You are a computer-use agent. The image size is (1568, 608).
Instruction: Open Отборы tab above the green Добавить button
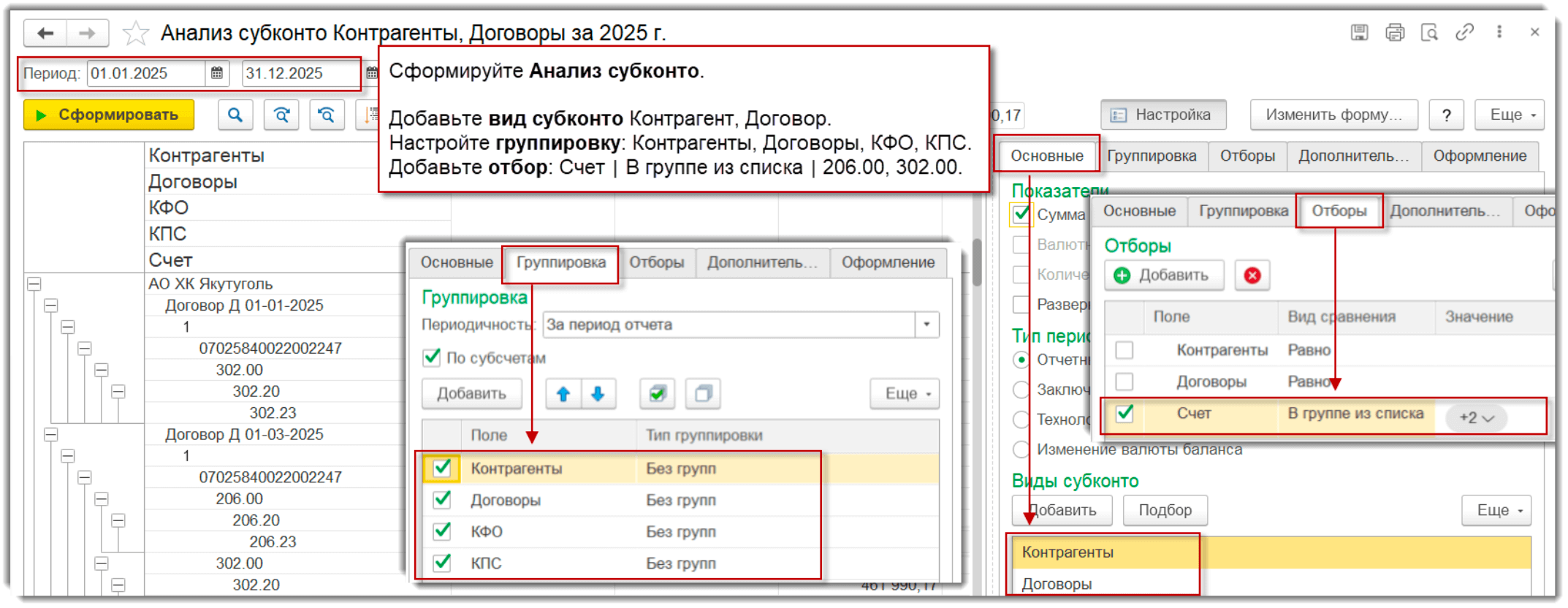point(1339,211)
